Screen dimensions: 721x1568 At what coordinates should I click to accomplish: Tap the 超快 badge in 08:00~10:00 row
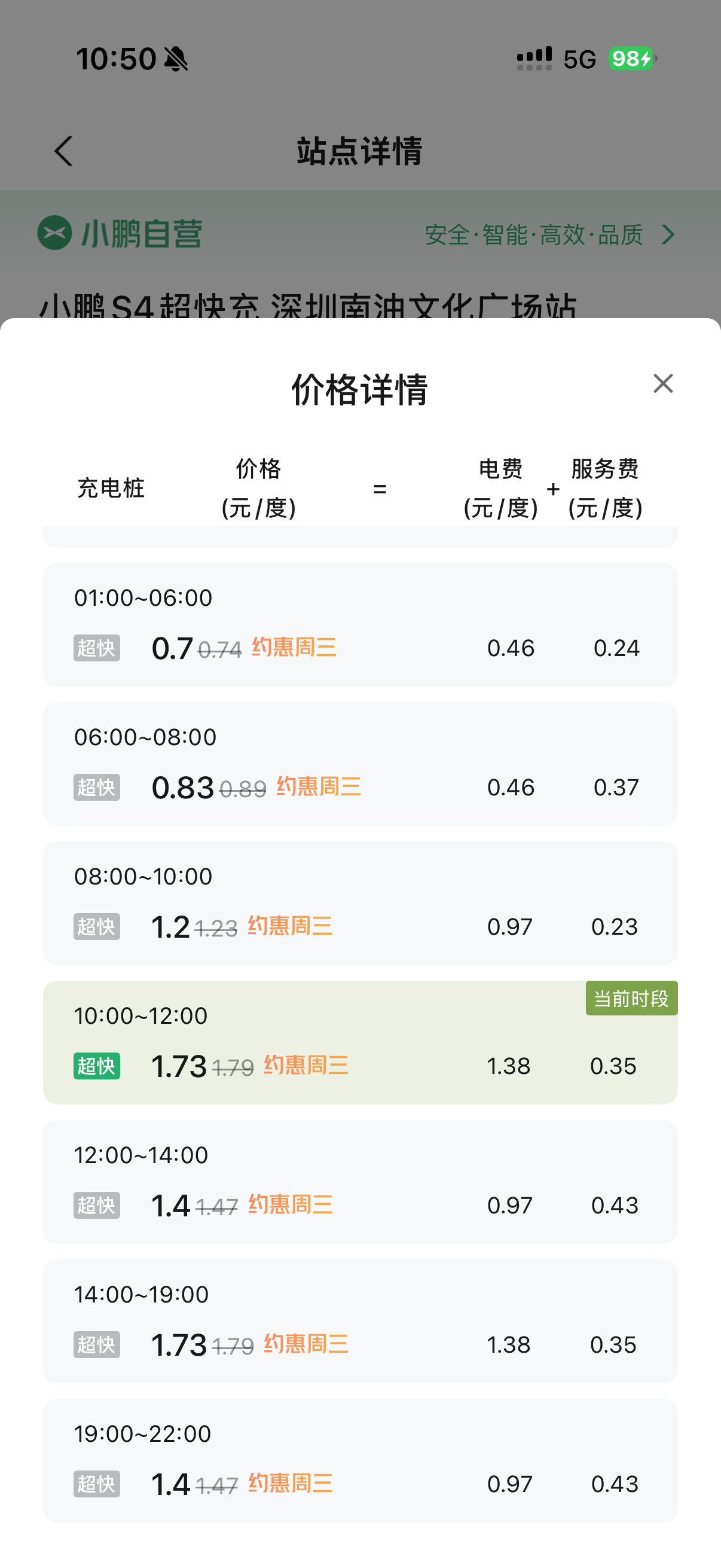pos(96,926)
